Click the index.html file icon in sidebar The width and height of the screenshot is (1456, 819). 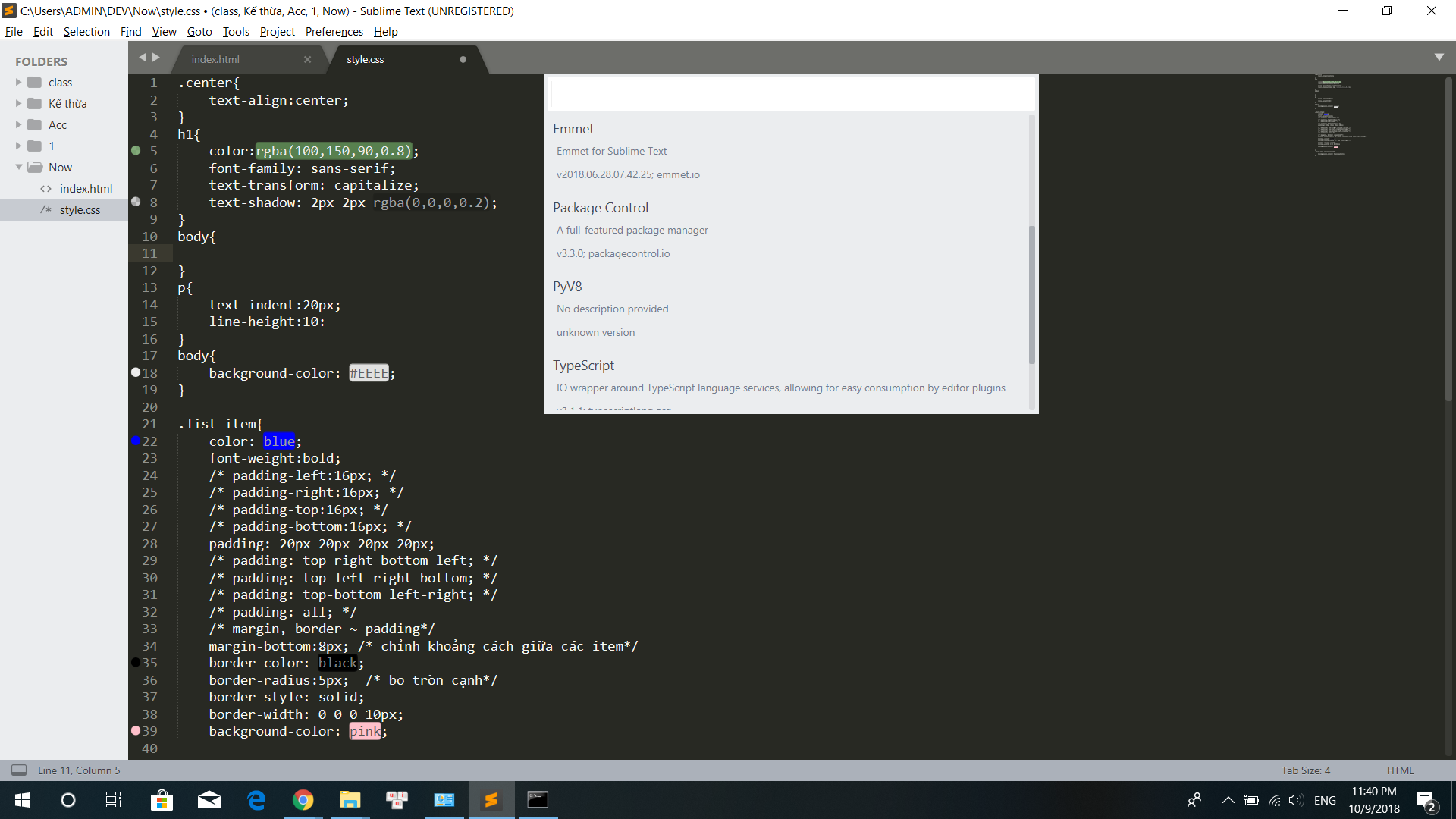(45, 188)
